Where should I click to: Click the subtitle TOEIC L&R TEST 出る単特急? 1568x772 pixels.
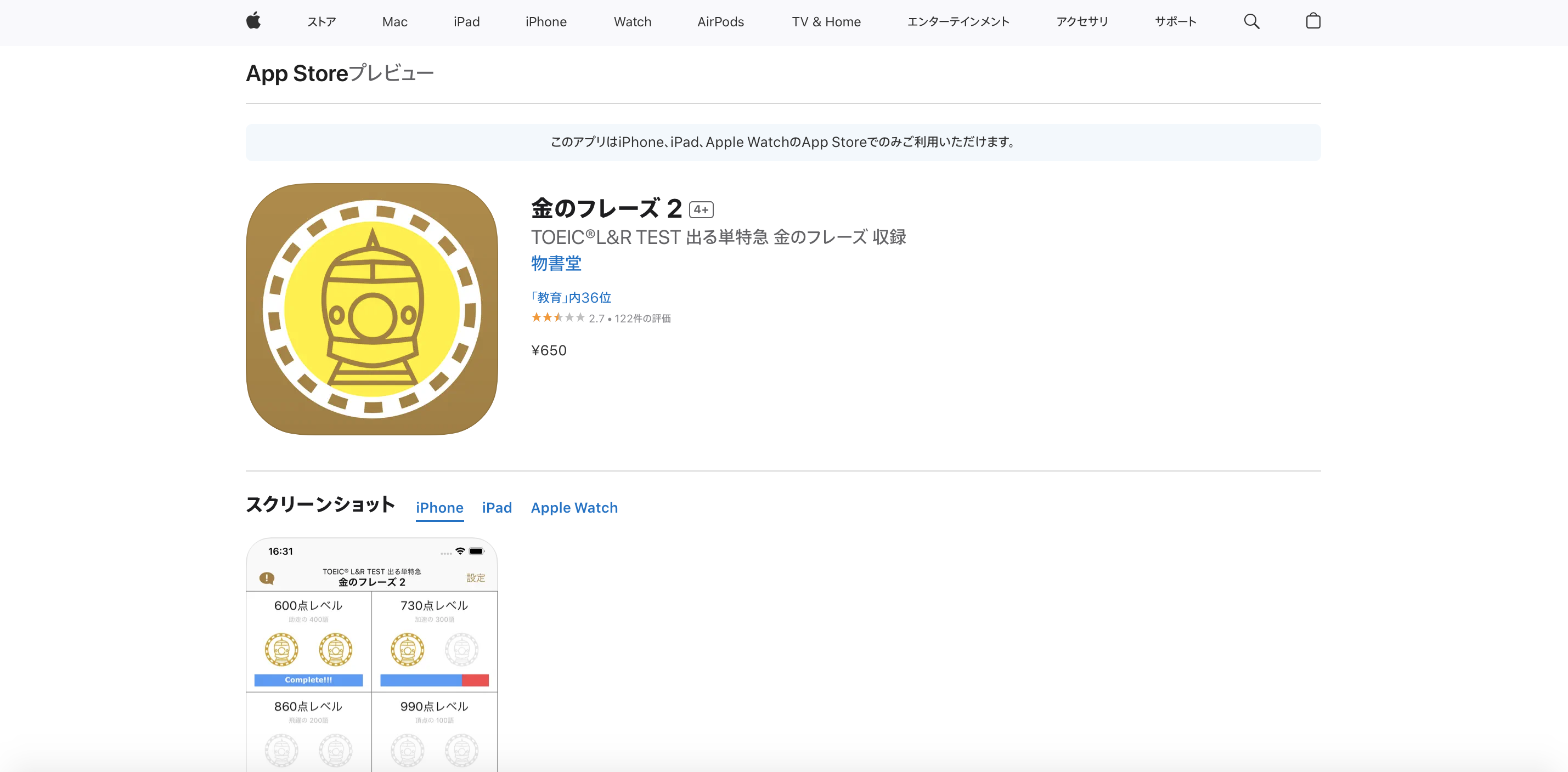click(718, 237)
